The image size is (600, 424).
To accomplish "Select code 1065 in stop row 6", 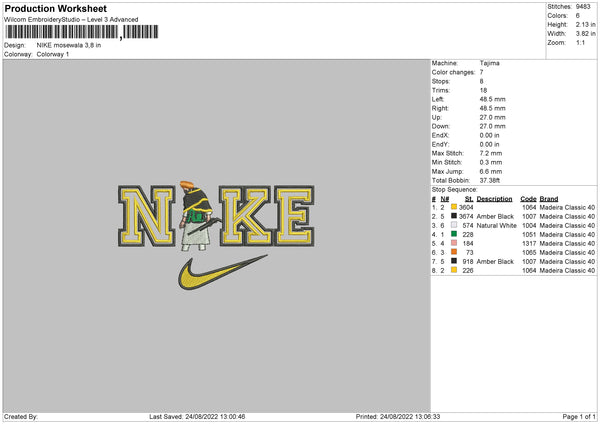I will click(529, 253).
